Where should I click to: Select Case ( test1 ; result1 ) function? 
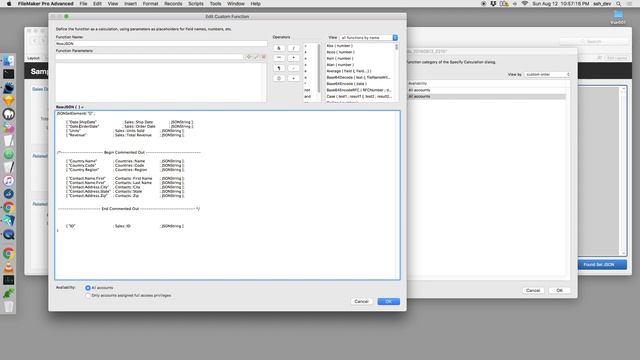tap(359, 96)
